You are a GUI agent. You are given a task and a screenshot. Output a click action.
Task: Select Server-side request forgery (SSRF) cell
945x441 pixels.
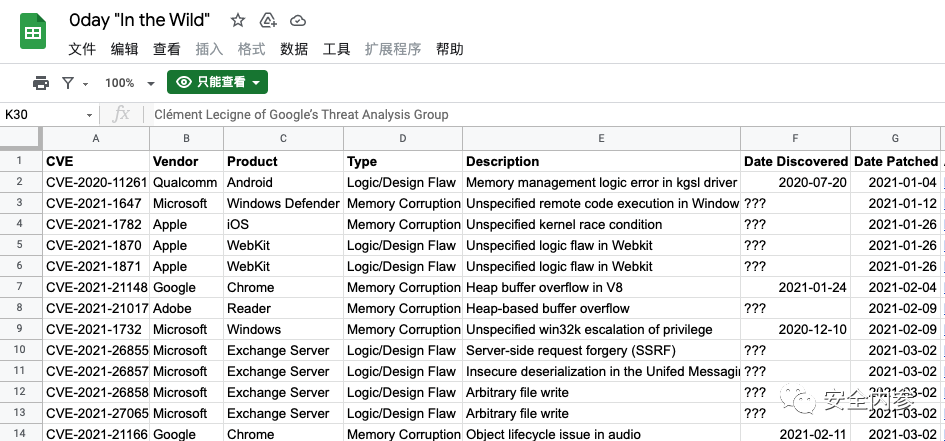601,350
